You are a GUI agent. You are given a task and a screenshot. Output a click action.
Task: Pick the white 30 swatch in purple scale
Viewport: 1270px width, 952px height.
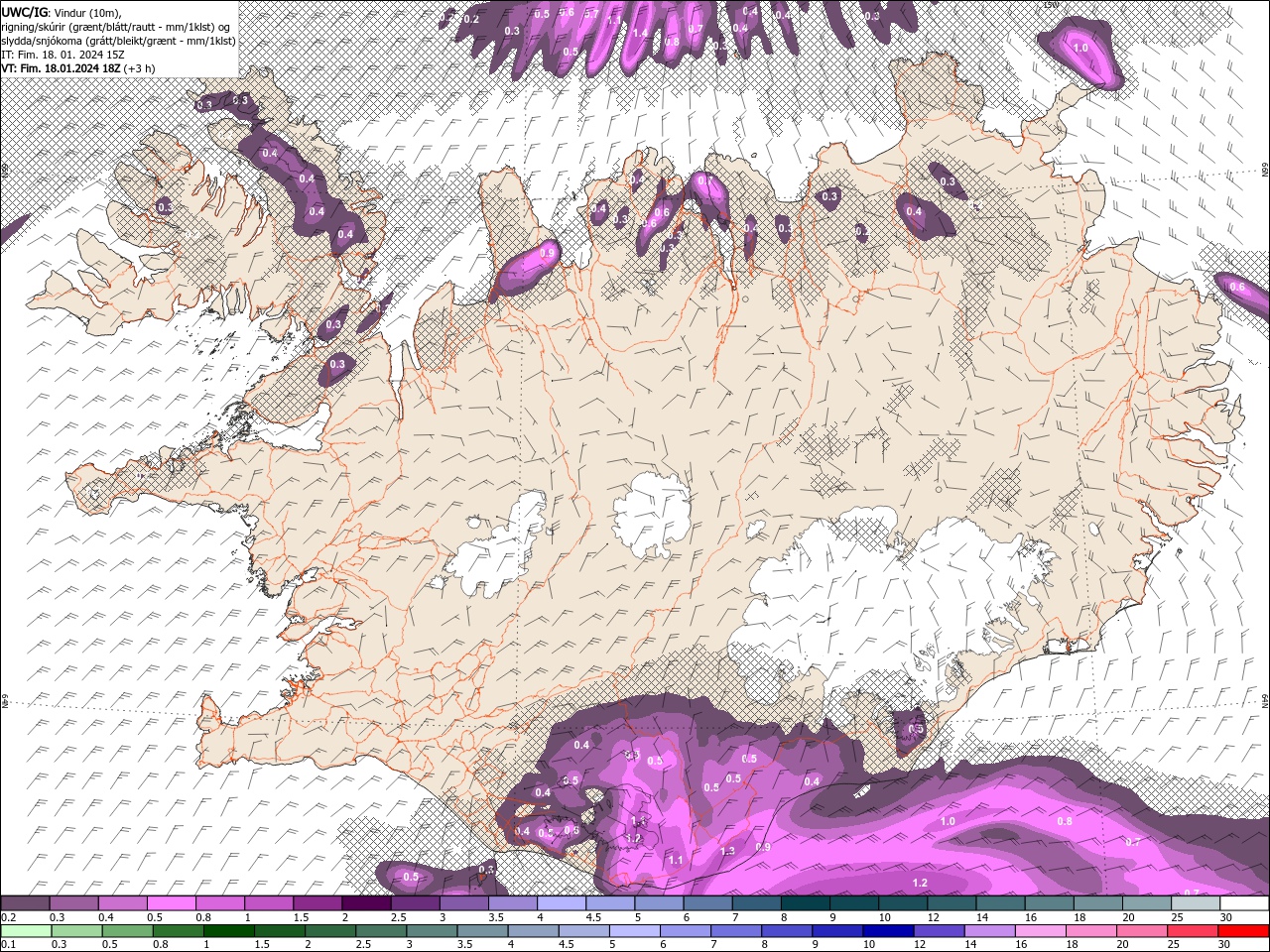1243,903
